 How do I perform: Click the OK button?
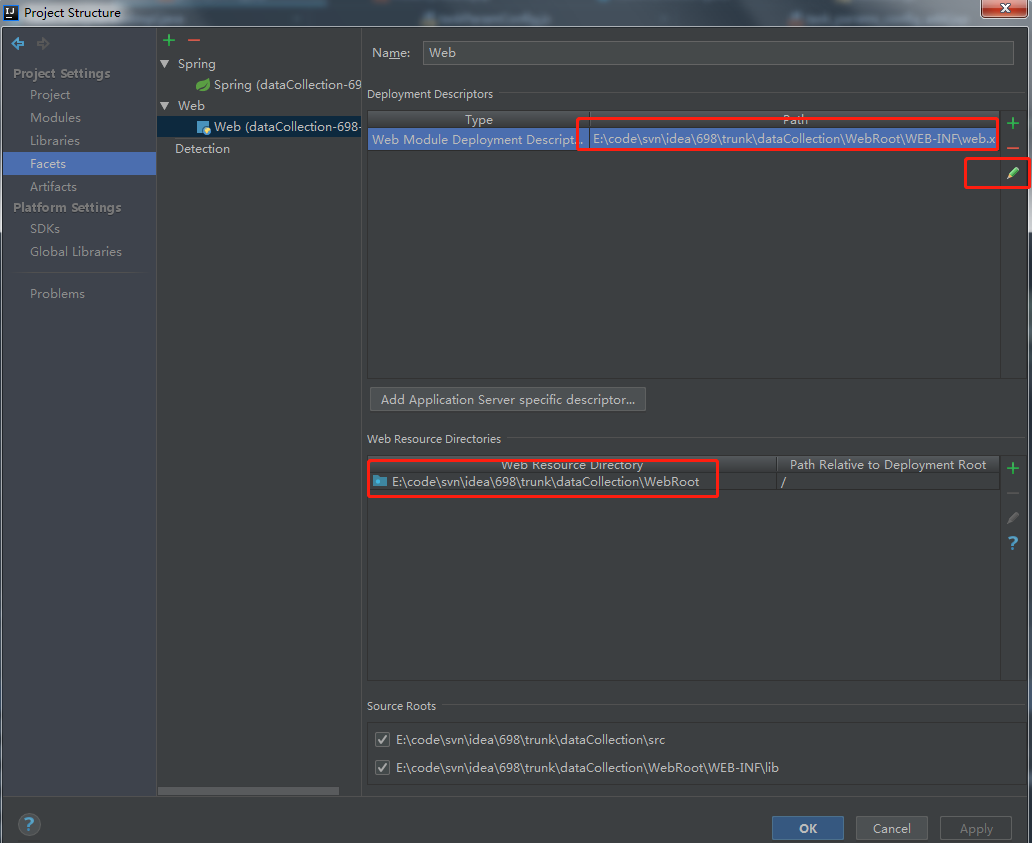pos(808,829)
